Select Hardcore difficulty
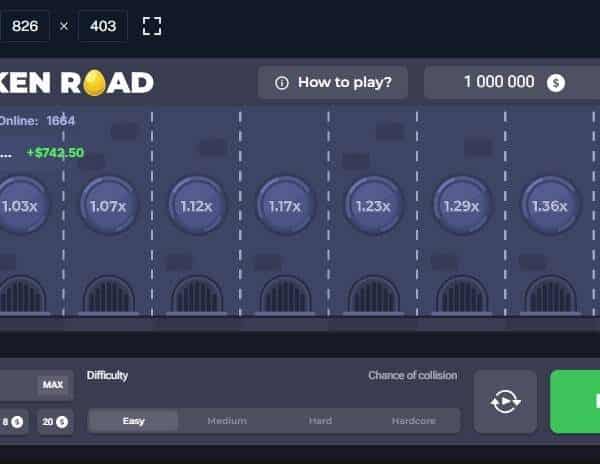 tap(414, 421)
